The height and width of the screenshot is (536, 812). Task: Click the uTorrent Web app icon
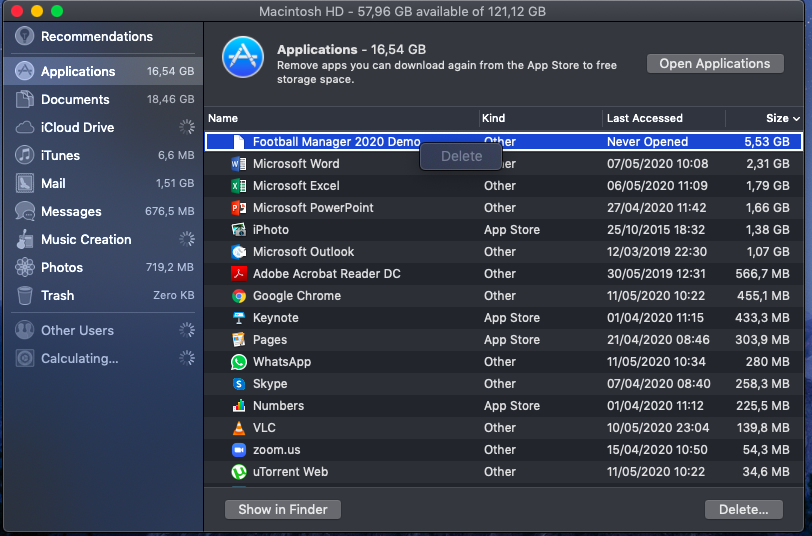[x=238, y=472]
